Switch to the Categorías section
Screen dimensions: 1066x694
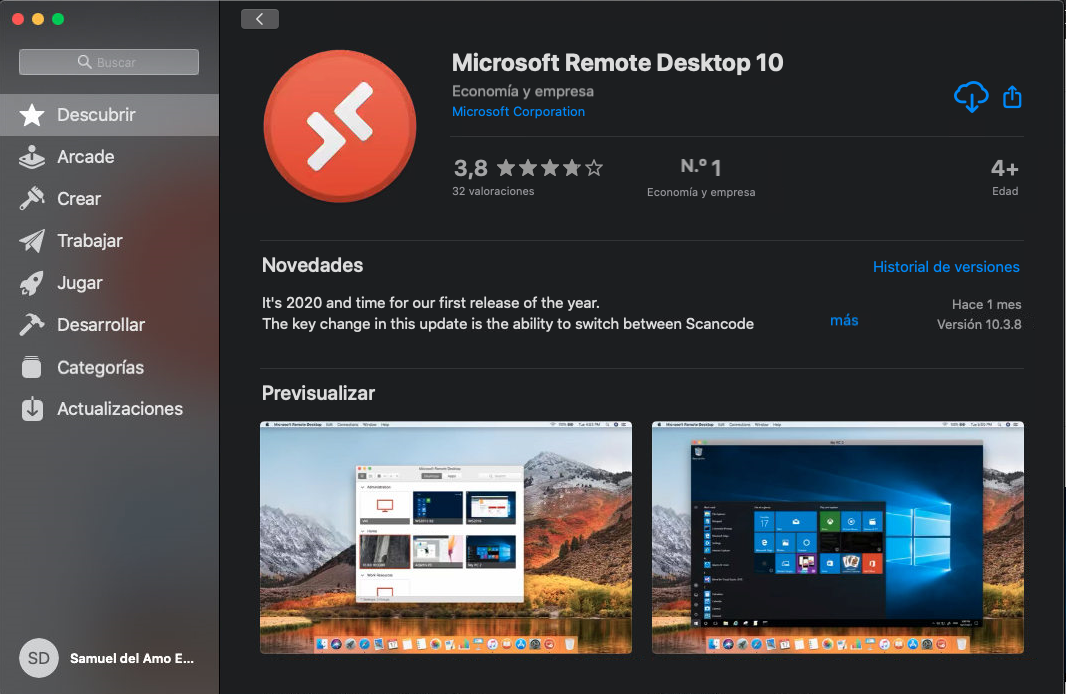[100, 367]
